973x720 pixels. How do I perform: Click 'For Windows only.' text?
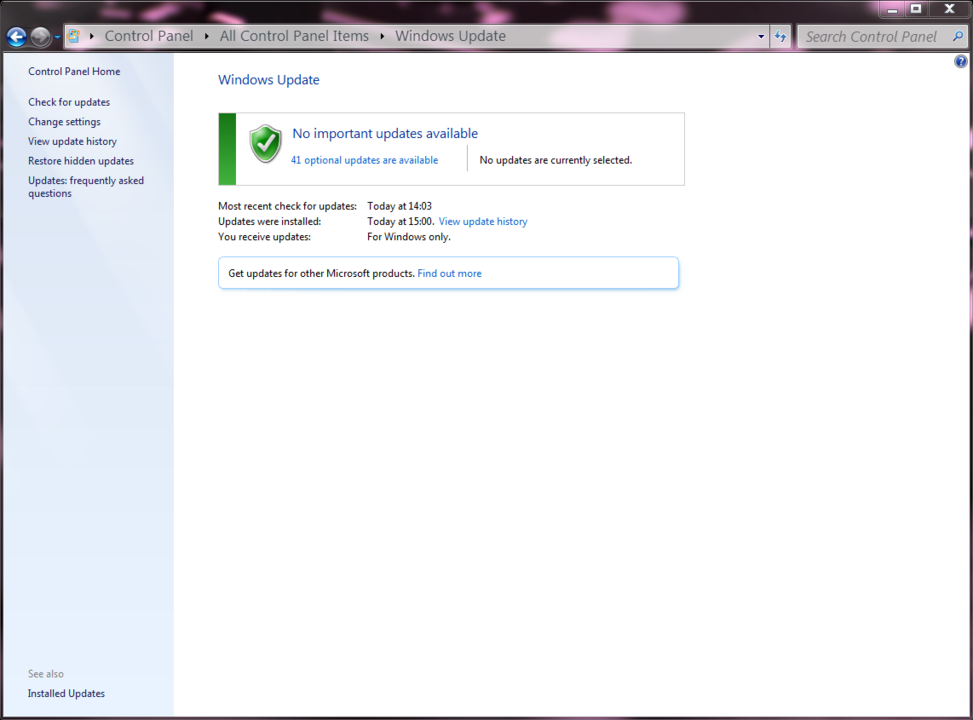click(x=409, y=237)
